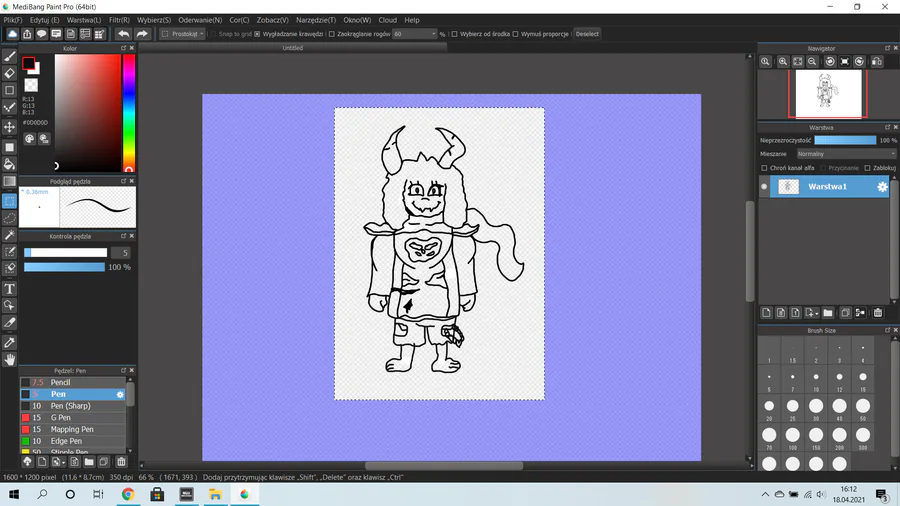The width and height of the screenshot is (900, 506).
Task: Enable Zablokuj layer checkbox
Action: coord(867,168)
